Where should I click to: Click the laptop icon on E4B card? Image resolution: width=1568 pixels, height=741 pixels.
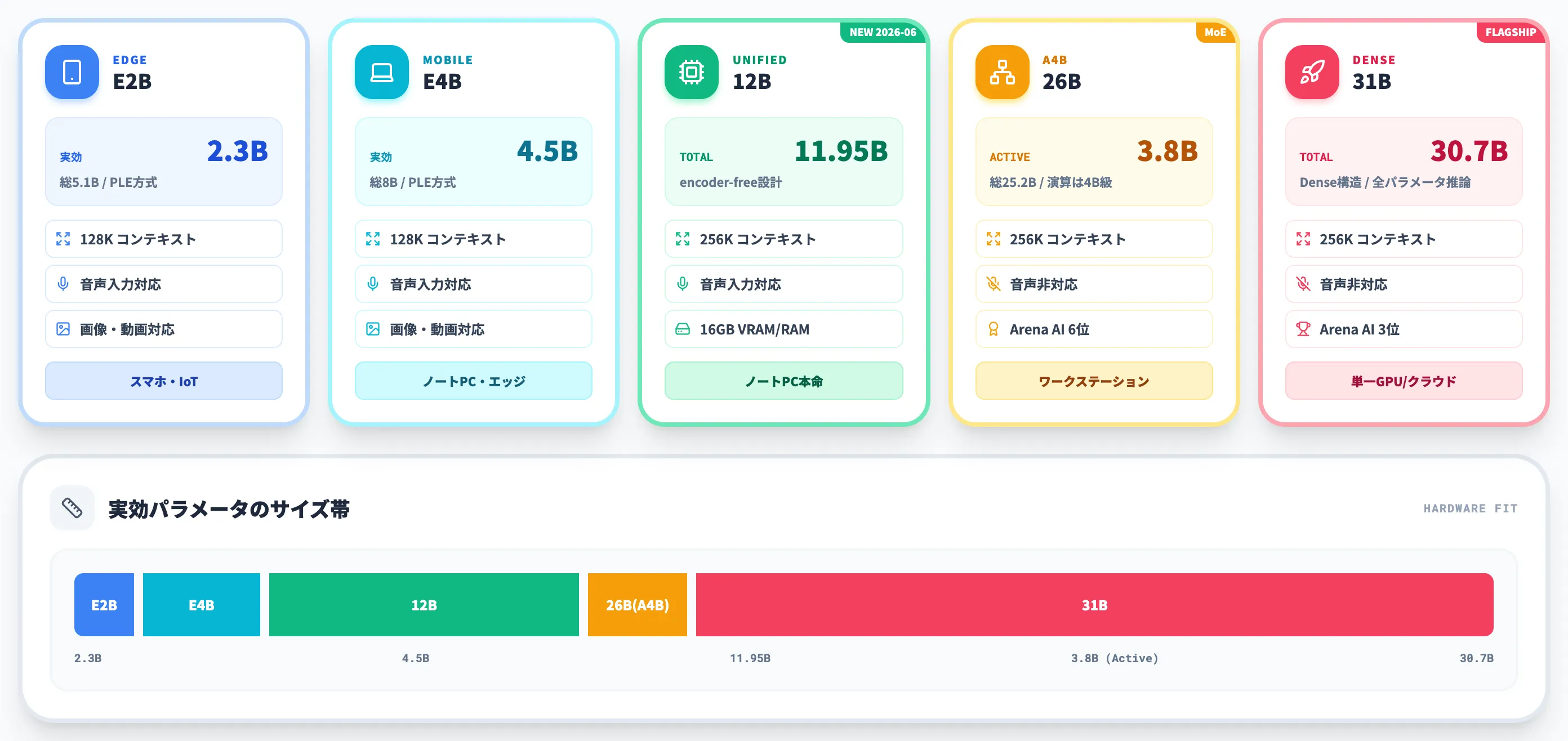382,72
